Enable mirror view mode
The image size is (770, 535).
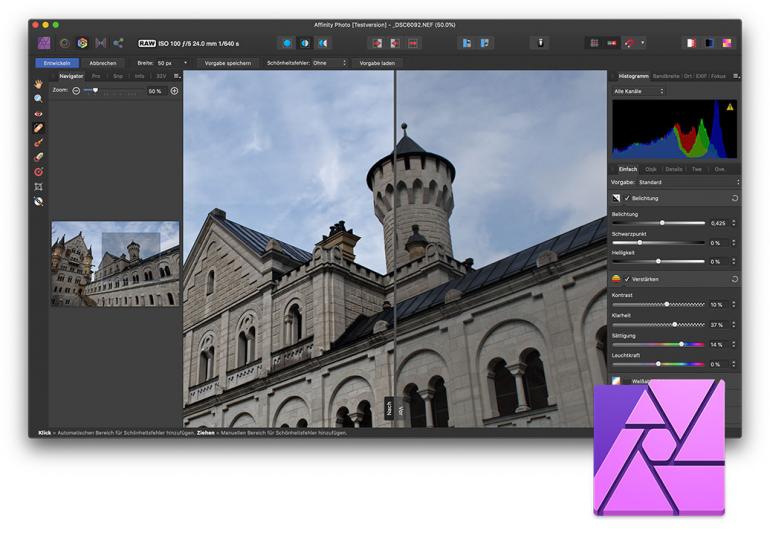[x=323, y=43]
